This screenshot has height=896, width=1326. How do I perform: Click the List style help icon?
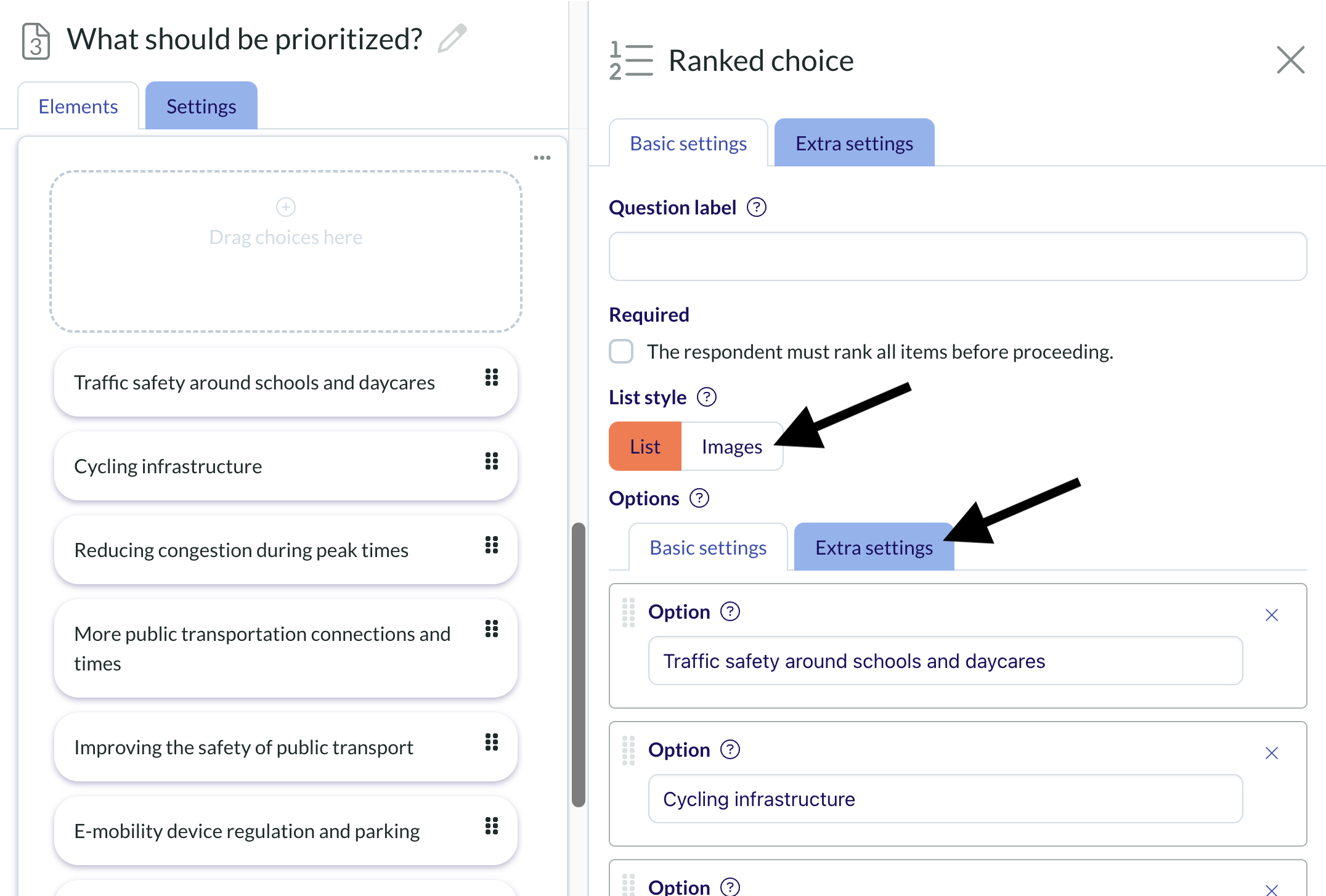[707, 397]
